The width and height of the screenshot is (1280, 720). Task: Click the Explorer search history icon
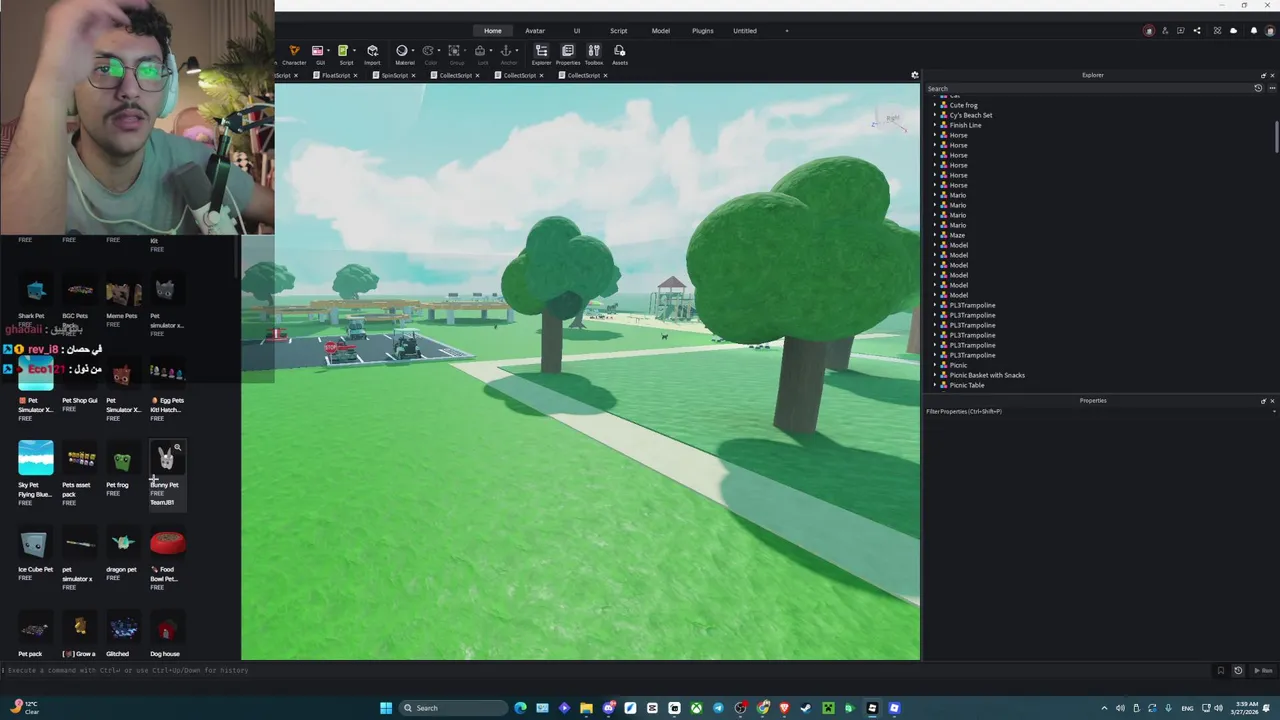point(1258,88)
